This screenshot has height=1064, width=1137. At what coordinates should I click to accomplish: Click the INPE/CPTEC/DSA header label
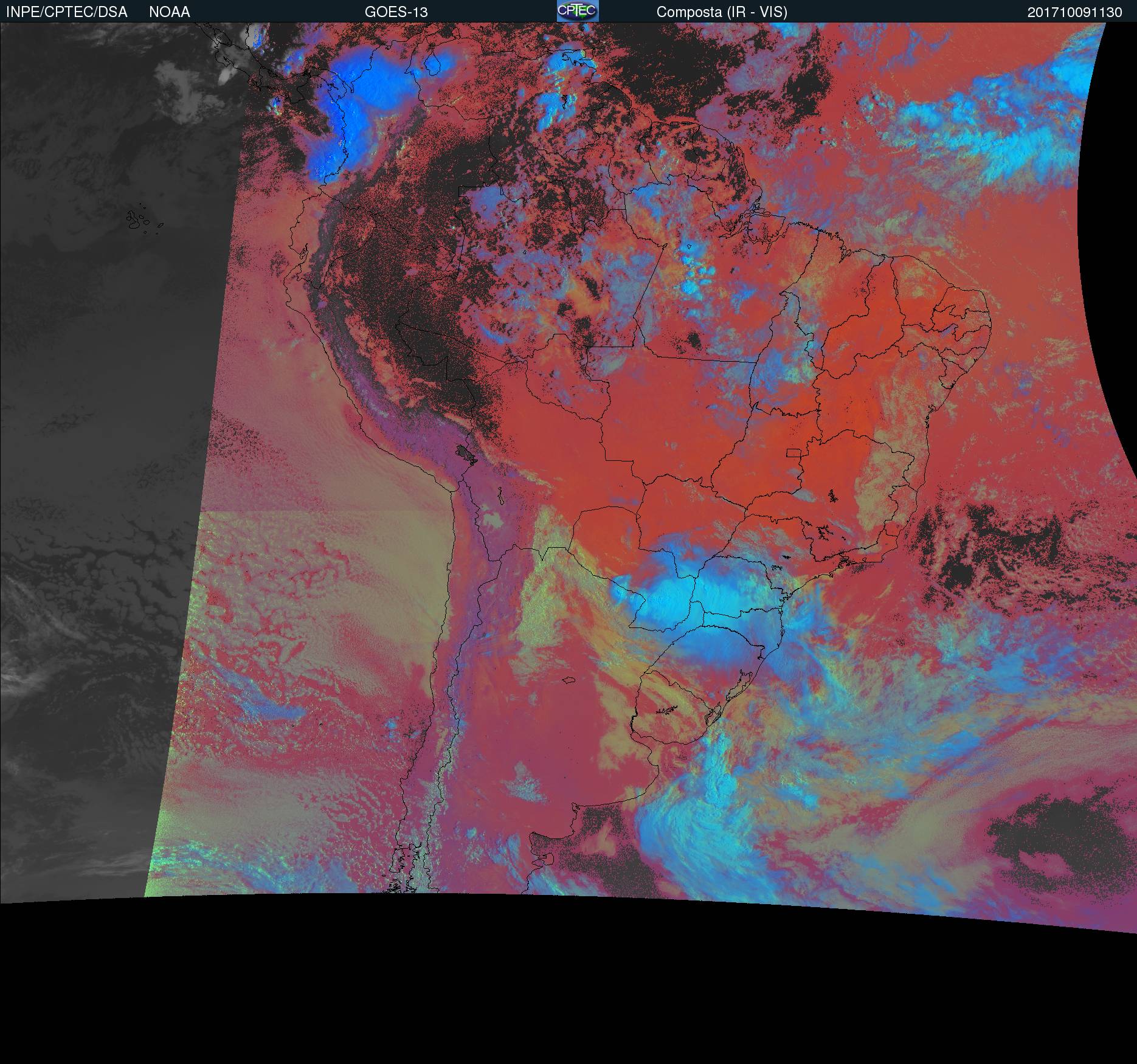click(x=66, y=12)
